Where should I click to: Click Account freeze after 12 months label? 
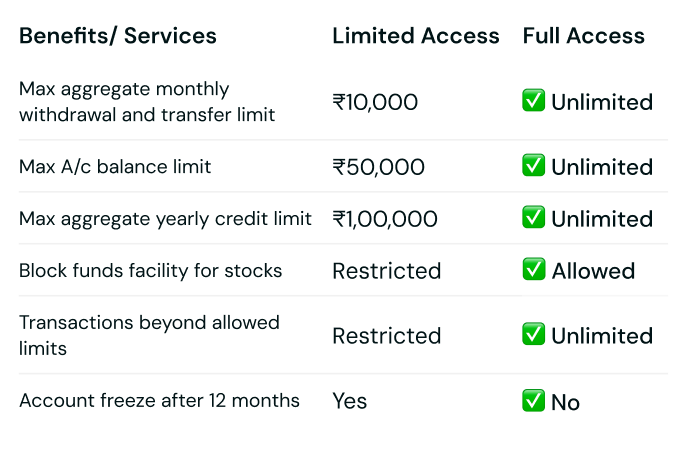(159, 400)
